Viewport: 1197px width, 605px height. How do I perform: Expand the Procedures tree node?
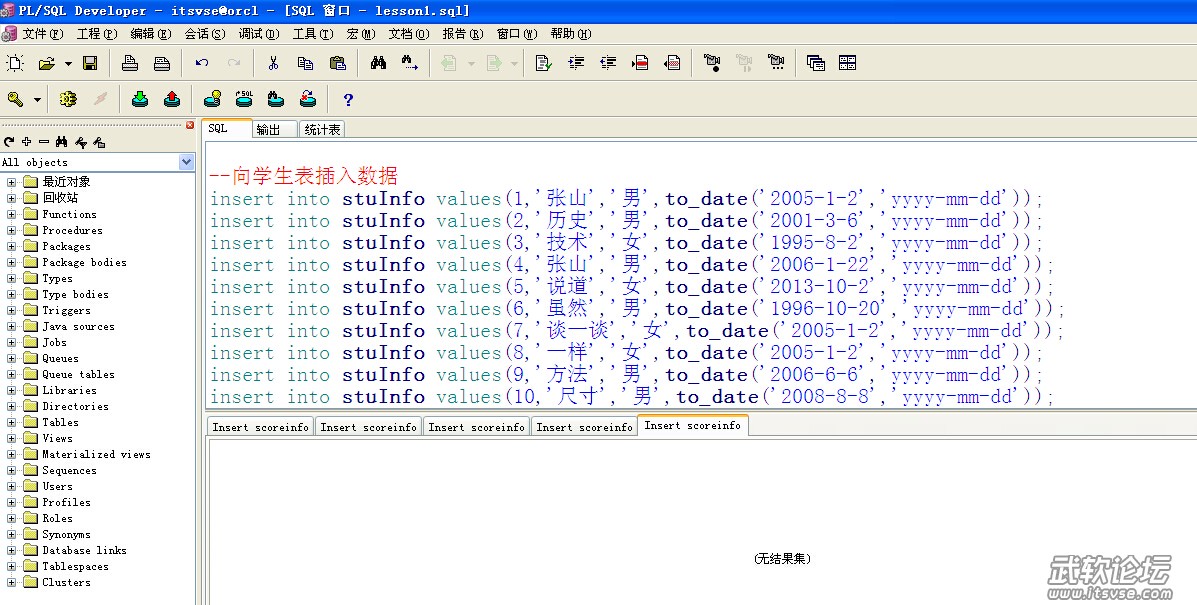(11, 230)
